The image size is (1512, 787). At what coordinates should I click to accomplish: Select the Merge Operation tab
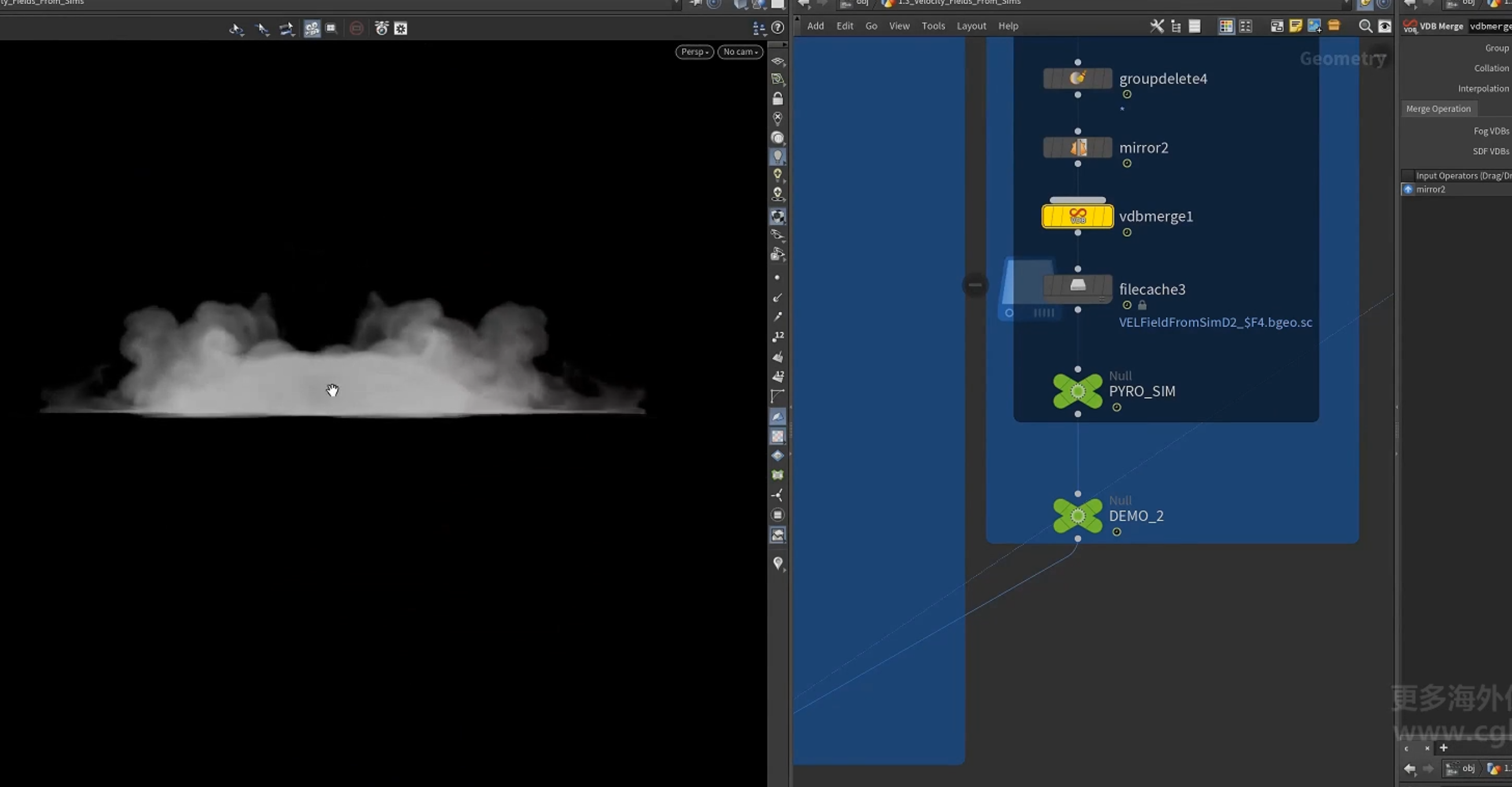(x=1438, y=109)
